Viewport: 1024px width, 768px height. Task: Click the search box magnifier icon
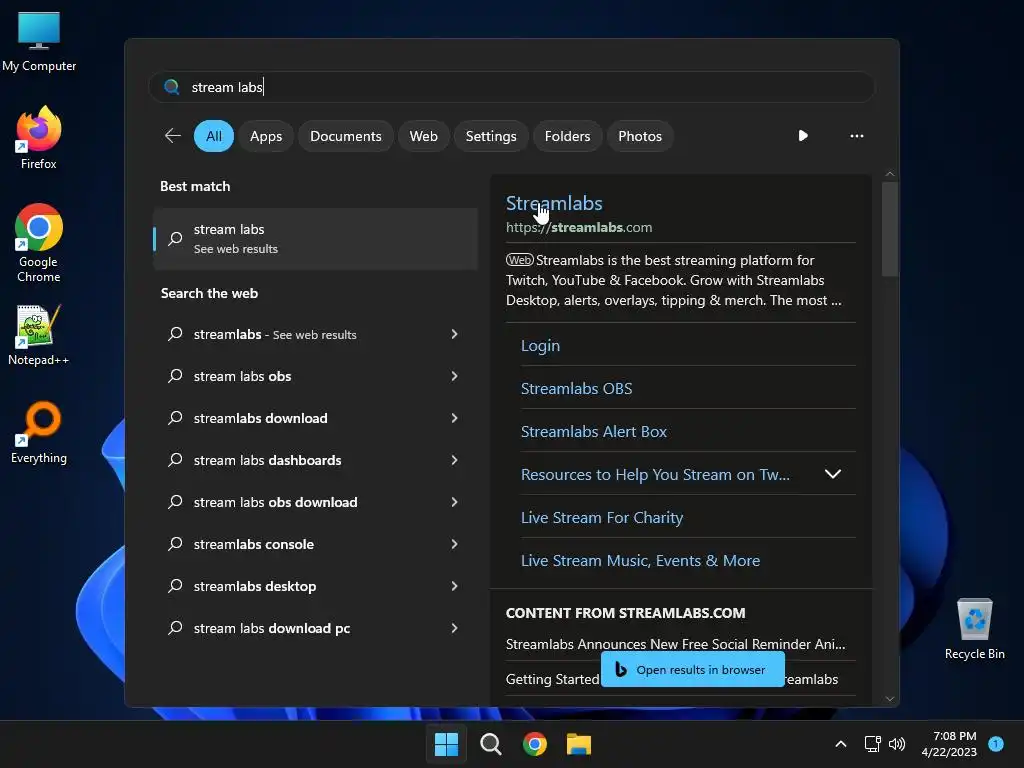[x=172, y=87]
